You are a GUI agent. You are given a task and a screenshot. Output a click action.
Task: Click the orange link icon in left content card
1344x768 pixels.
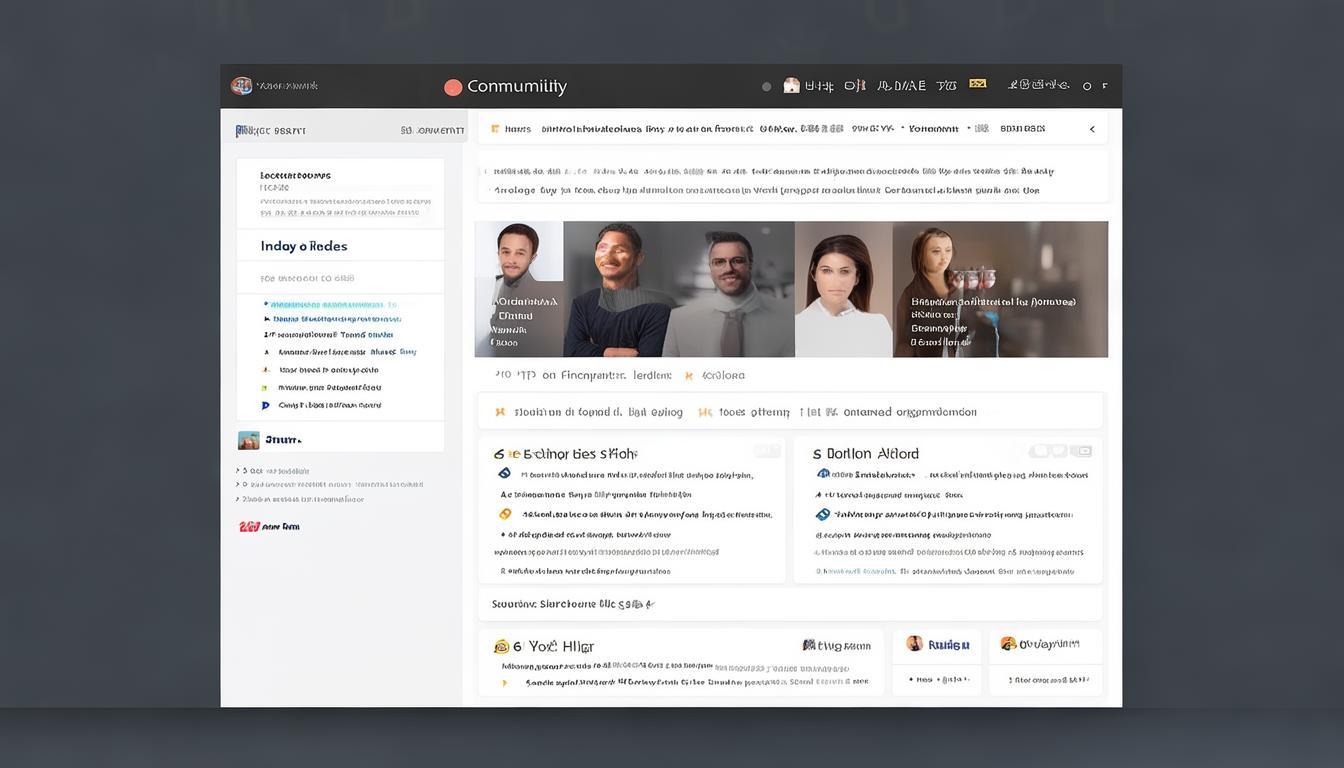[x=505, y=514]
